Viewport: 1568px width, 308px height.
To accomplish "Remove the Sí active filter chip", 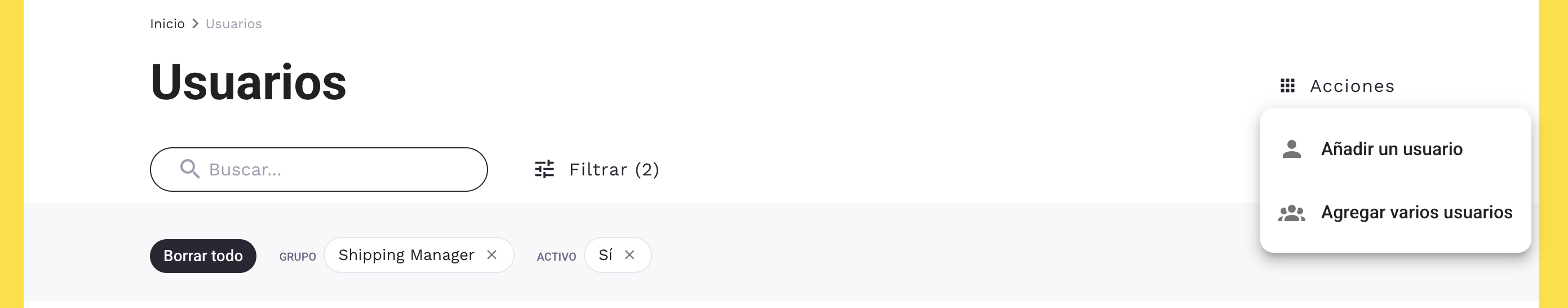I will pos(630,255).
